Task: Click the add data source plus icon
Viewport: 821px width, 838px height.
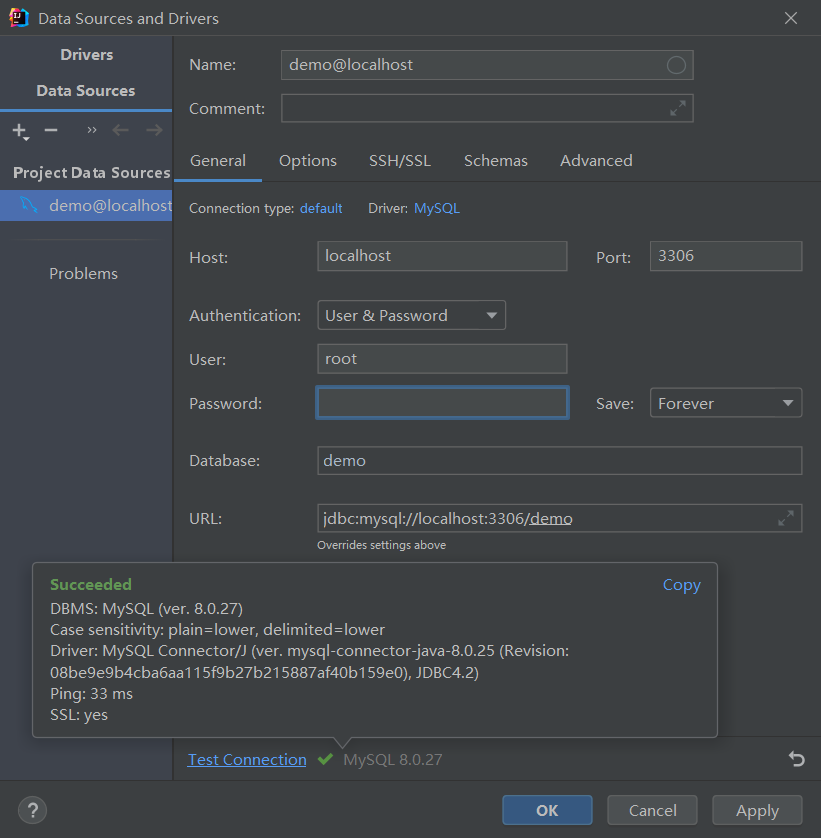Action: coord(20,130)
